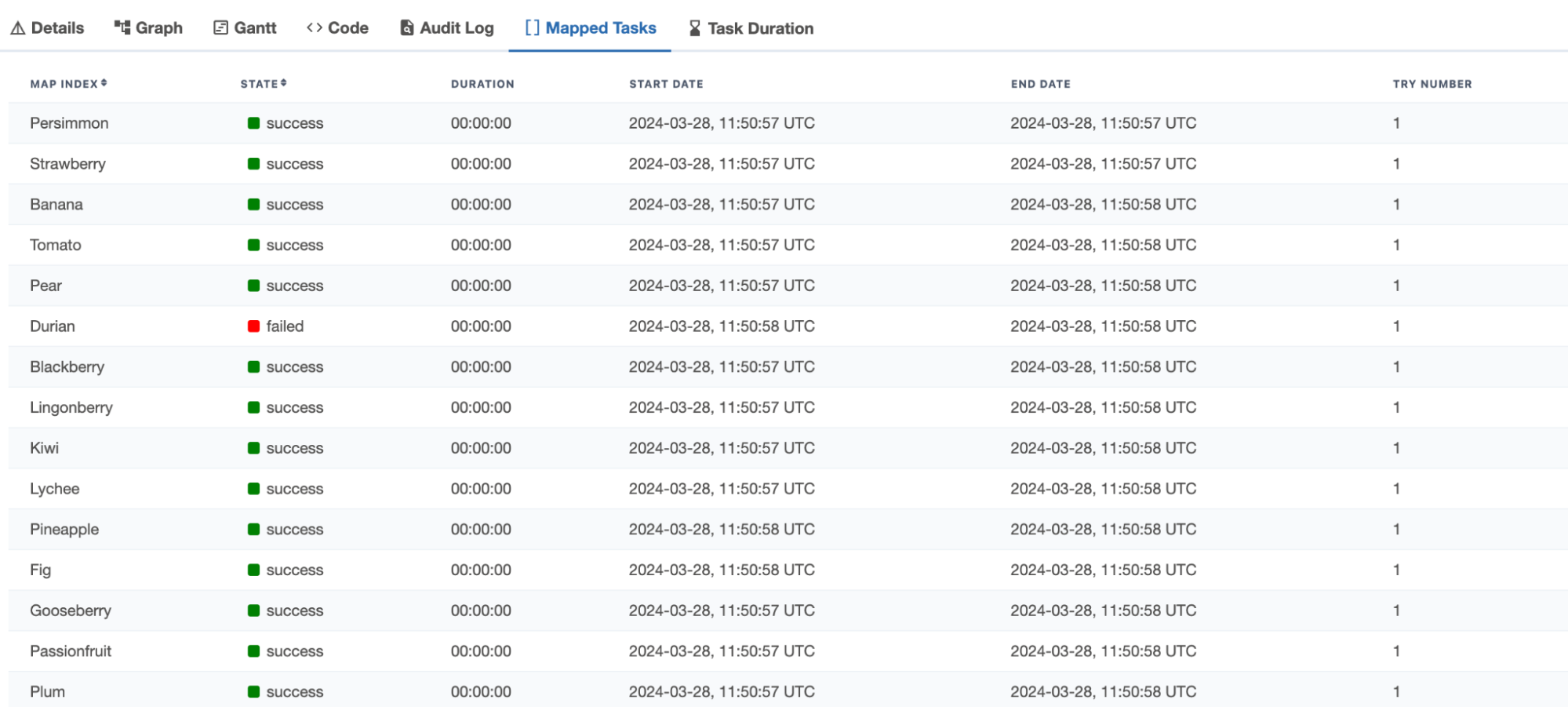Click the Audit Log document icon

407,28
